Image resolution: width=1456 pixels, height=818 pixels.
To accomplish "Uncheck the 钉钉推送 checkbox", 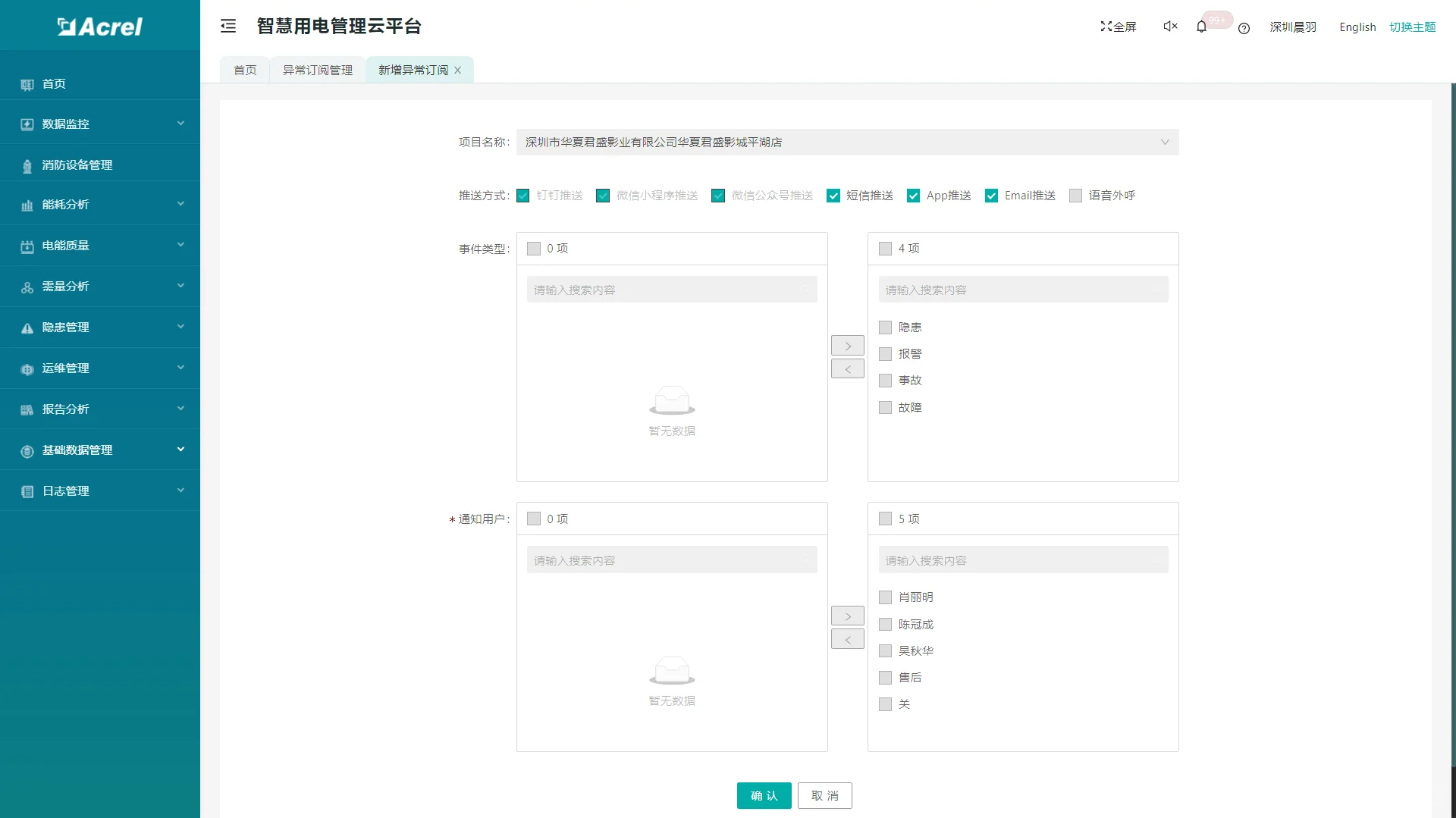I will point(522,196).
